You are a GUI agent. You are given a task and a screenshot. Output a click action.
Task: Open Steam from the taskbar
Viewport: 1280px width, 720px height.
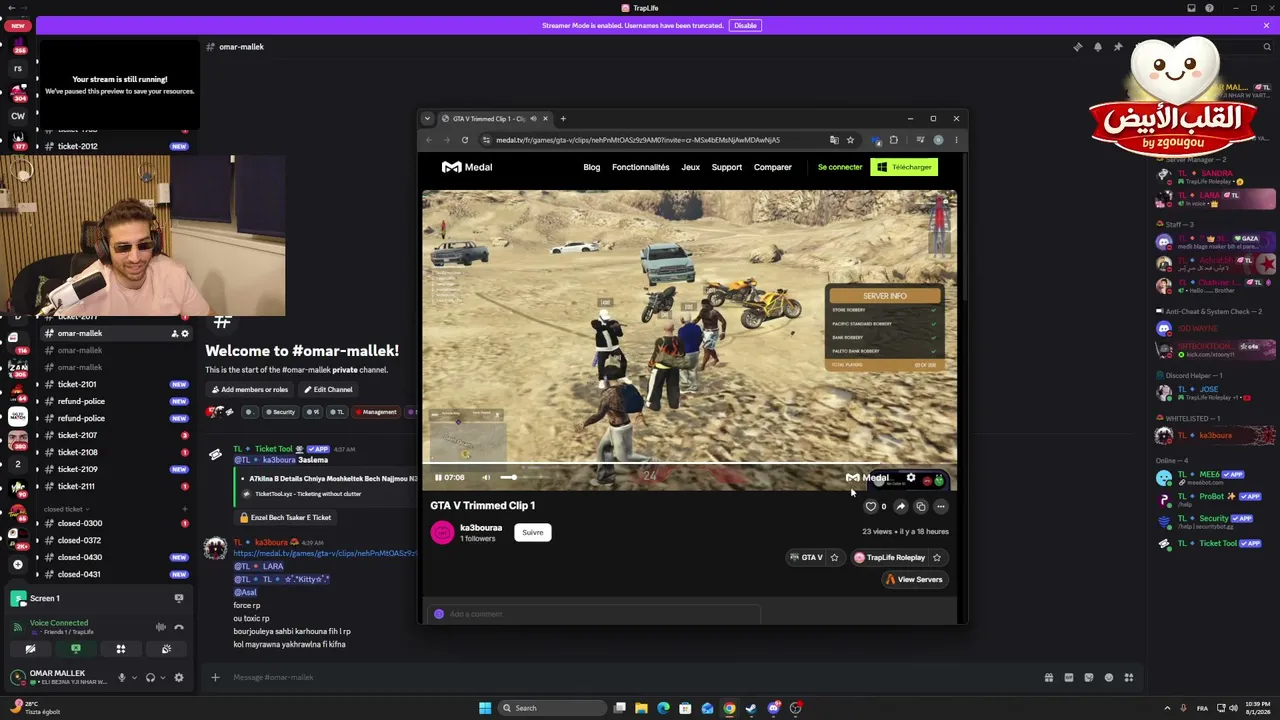[751, 708]
